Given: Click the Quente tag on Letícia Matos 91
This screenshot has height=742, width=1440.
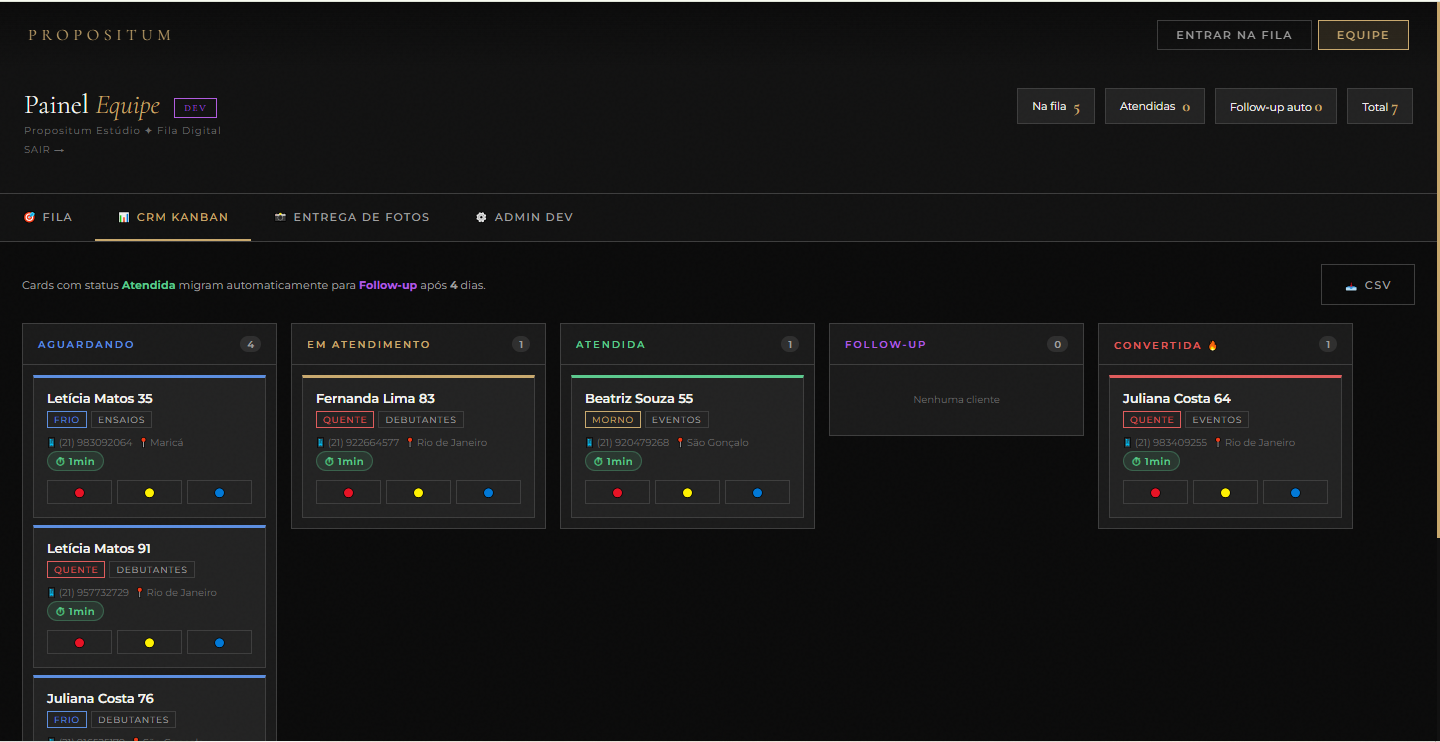Looking at the screenshot, I should pos(76,570).
